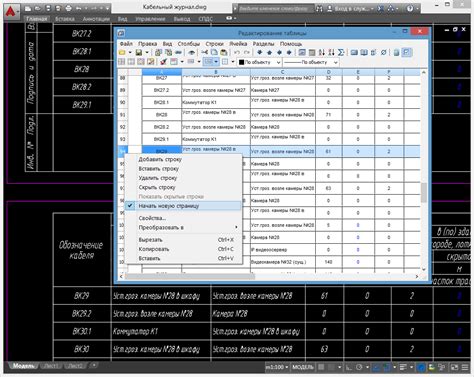Click the print icon in AutoCAD quick access toolbar
The height and width of the screenshot is (377, 474).
point(68,8)
